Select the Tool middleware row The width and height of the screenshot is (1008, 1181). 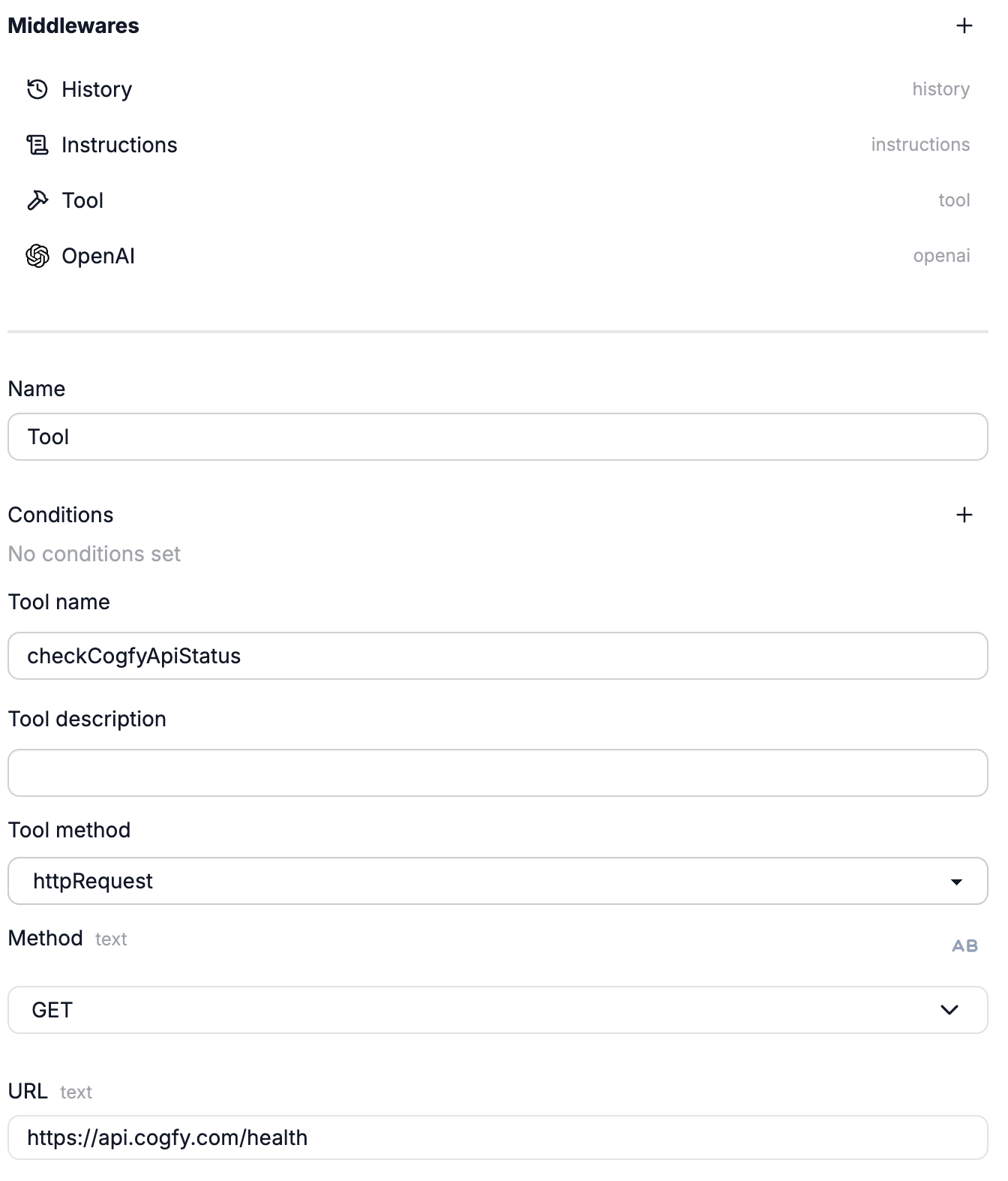(498, 200)
